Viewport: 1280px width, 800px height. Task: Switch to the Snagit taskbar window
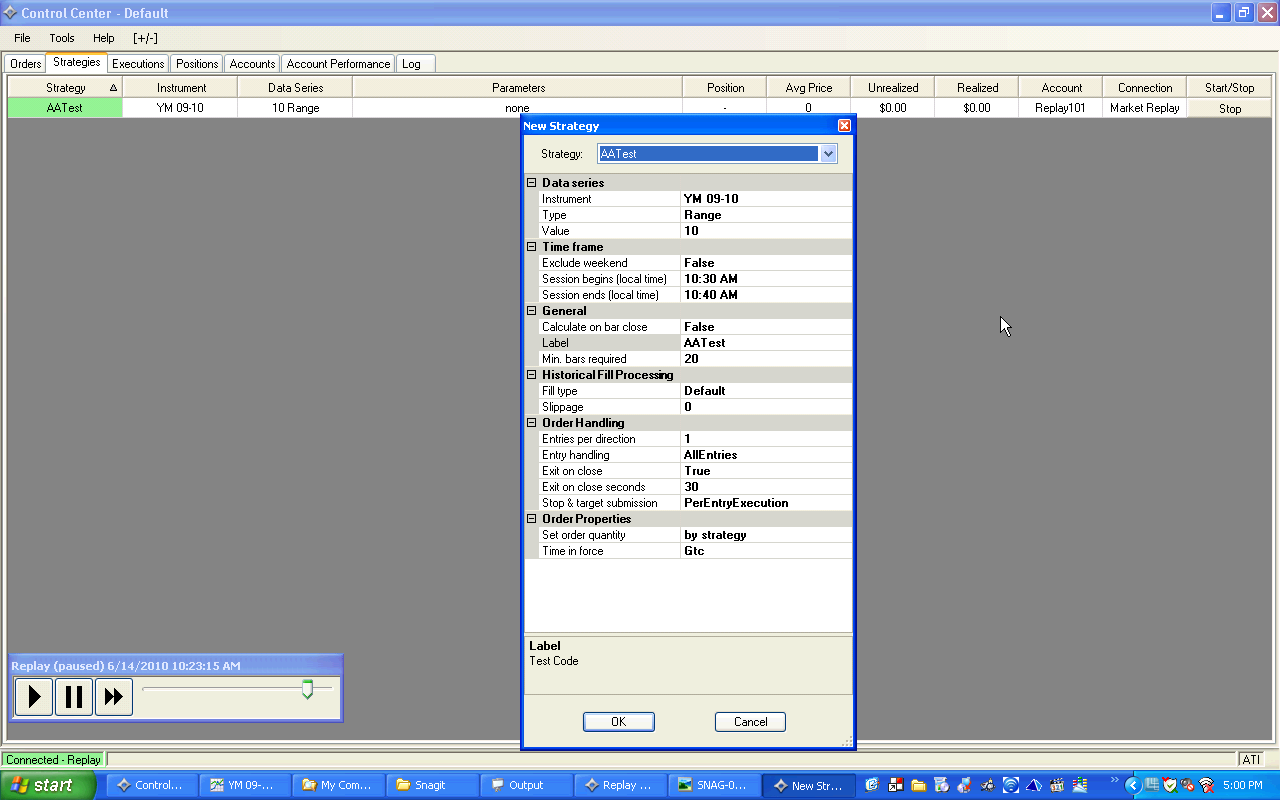432,785
